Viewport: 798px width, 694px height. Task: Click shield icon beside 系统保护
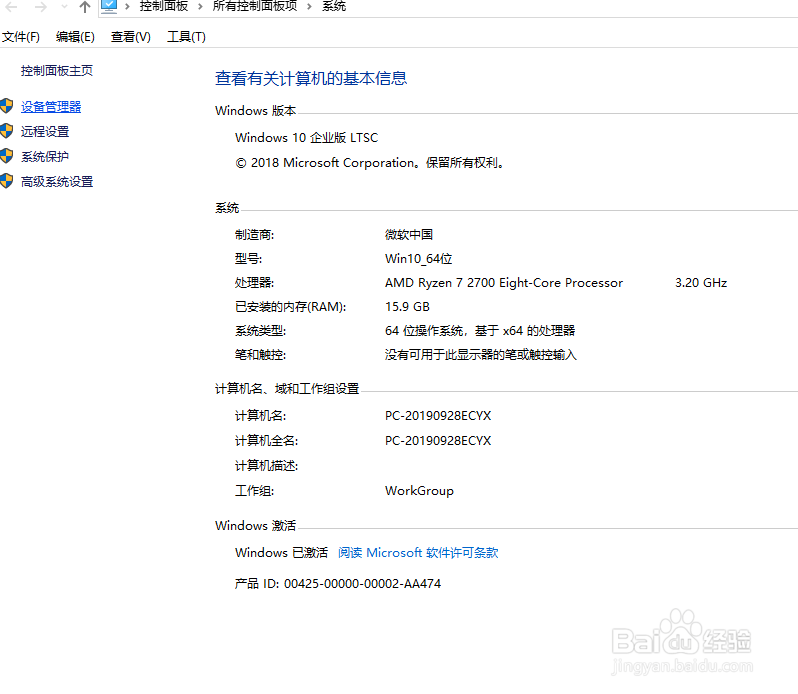point(7,156)
